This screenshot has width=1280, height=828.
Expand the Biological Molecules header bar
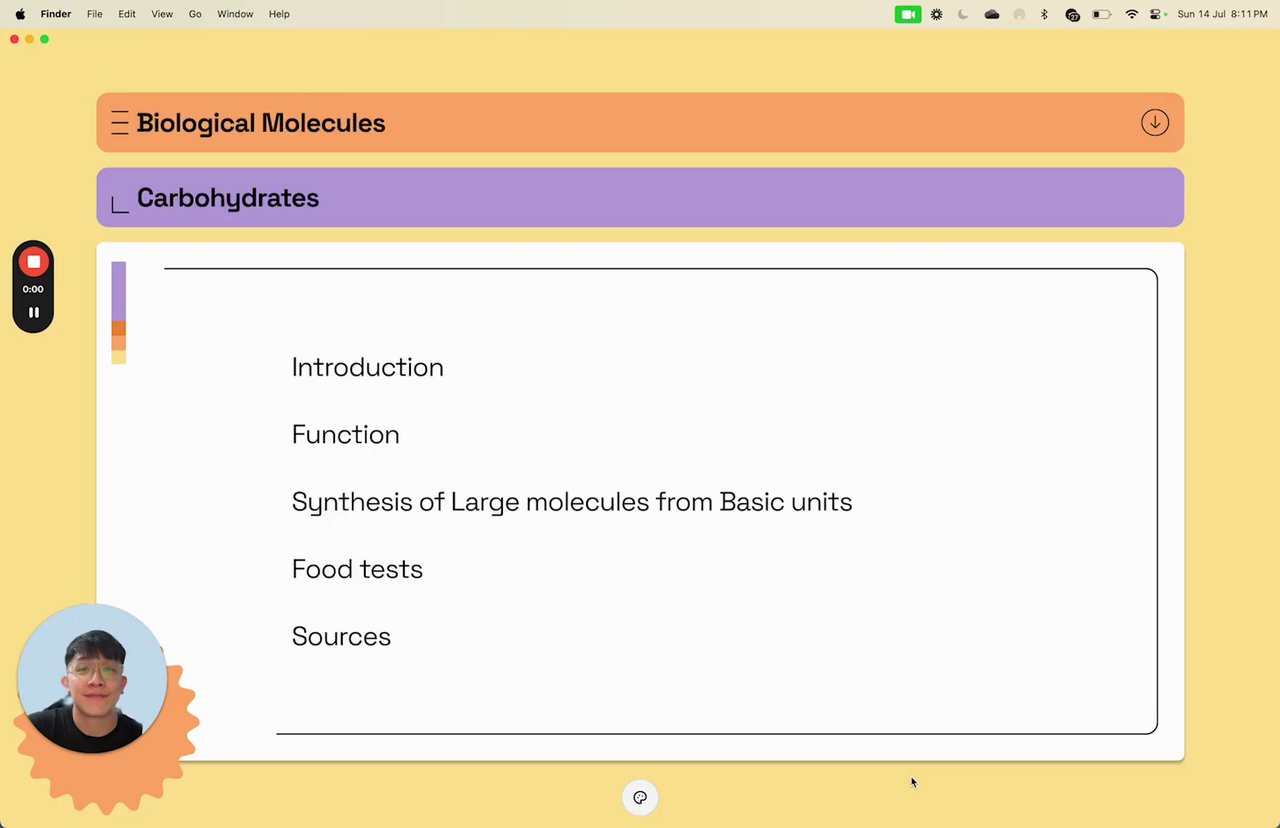coord(640,123)
